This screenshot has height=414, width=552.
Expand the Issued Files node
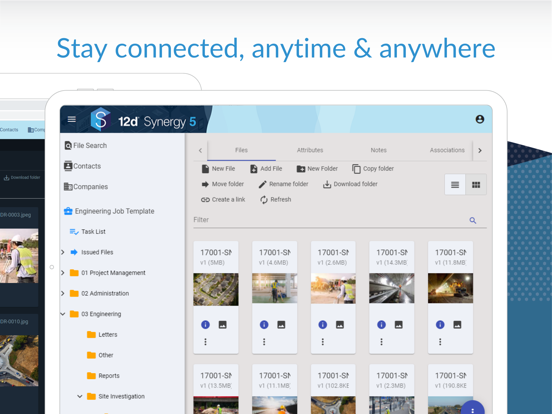pyautogui.click(x=63, y=252)
